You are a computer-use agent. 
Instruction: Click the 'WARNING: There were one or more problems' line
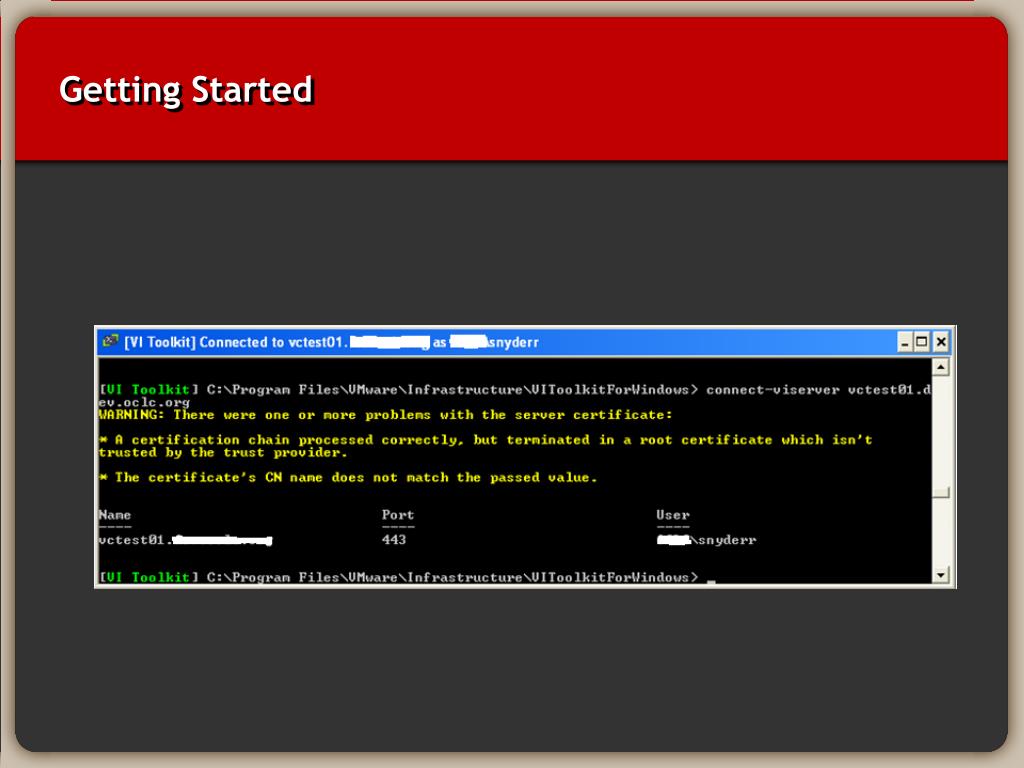385,415
